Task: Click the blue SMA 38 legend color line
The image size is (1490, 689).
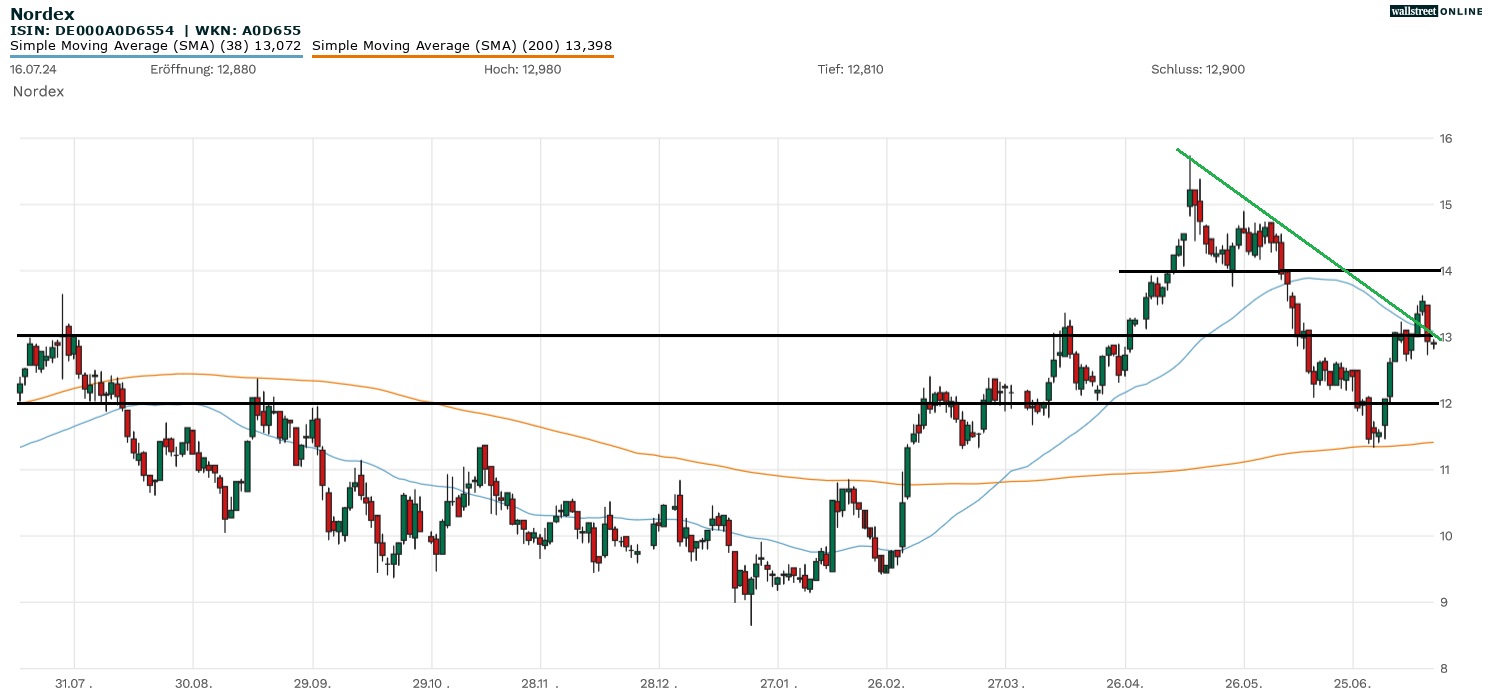Action: click(x=156, y=56)
